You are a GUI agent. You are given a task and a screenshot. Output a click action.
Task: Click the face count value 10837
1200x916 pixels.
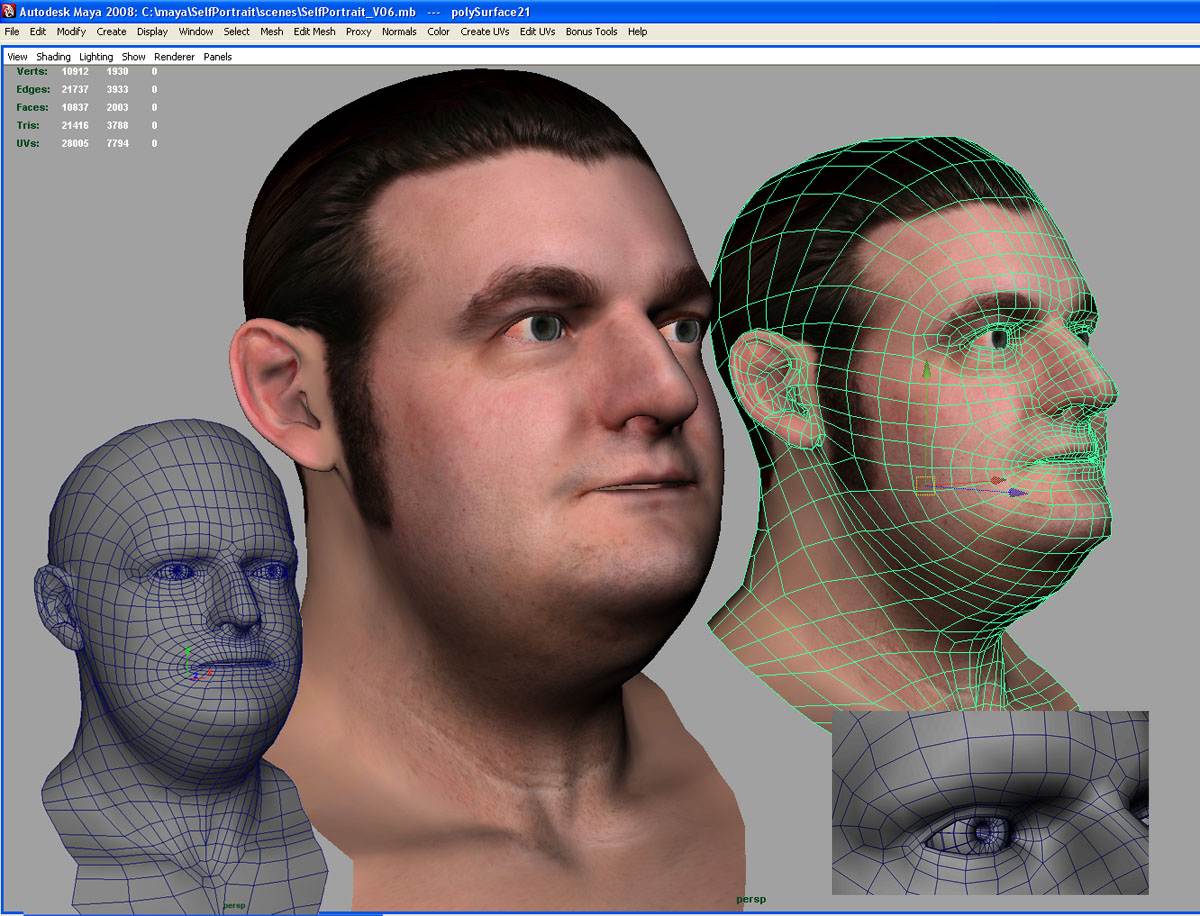(76, 108)
